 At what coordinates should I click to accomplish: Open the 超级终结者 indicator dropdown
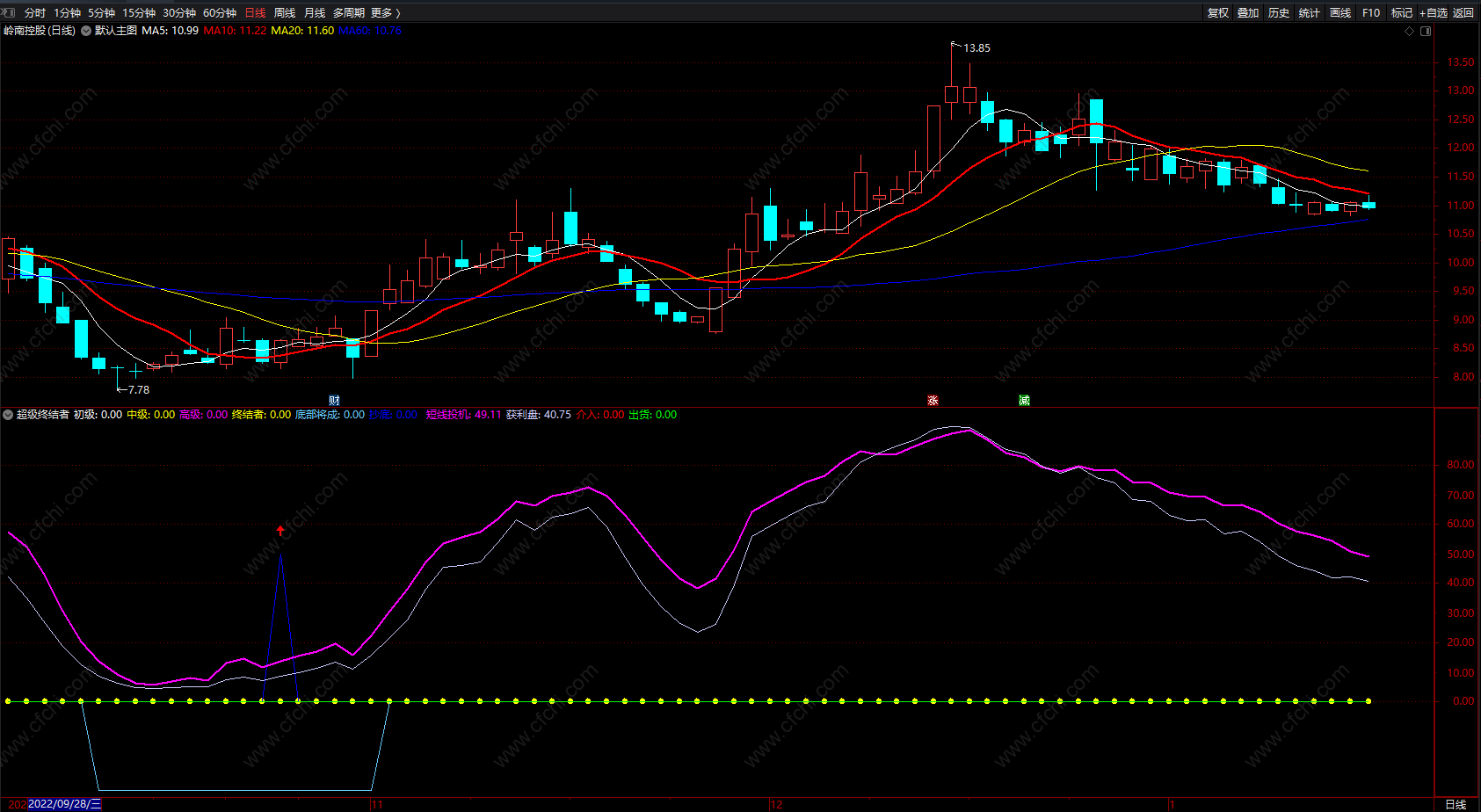(8, 415)
